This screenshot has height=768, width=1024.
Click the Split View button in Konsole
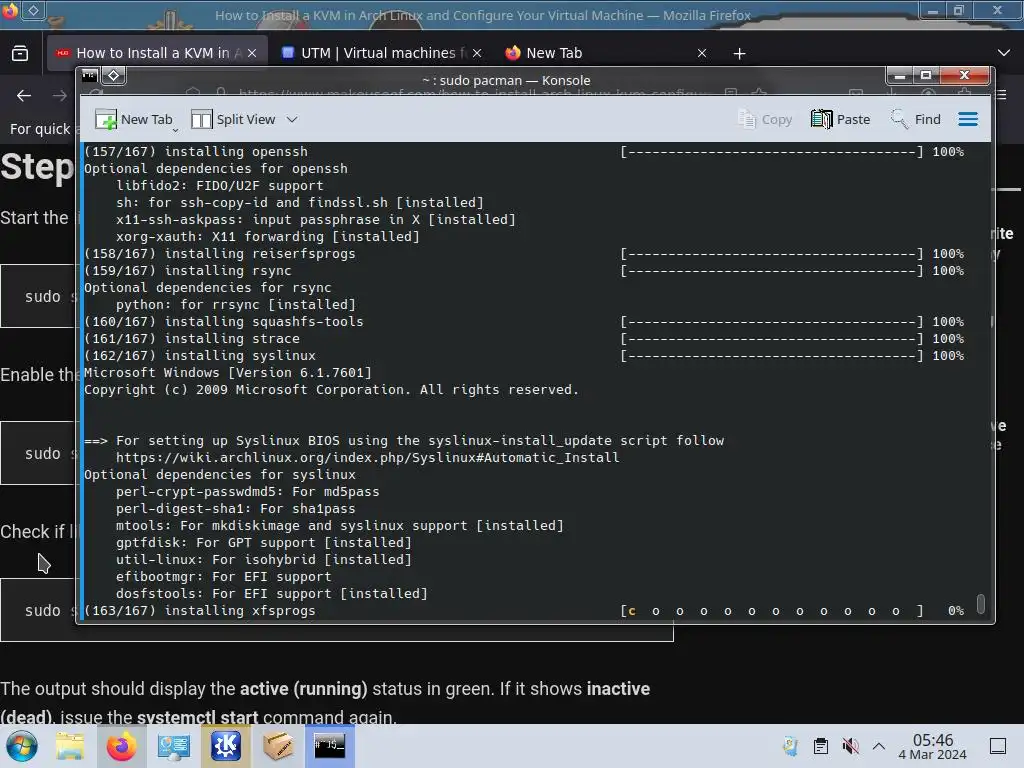pos(233,120)
